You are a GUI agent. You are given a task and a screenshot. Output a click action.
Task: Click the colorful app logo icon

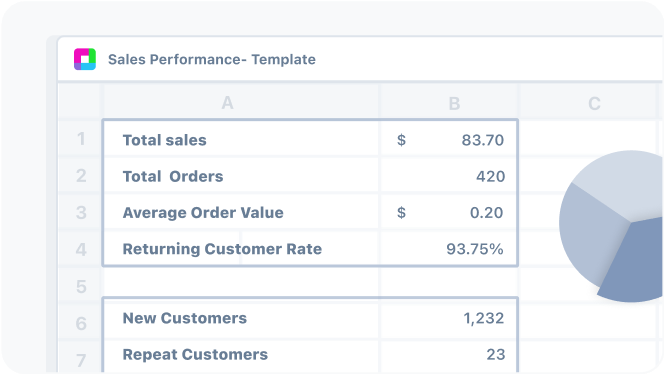click(x=85, y=59)
